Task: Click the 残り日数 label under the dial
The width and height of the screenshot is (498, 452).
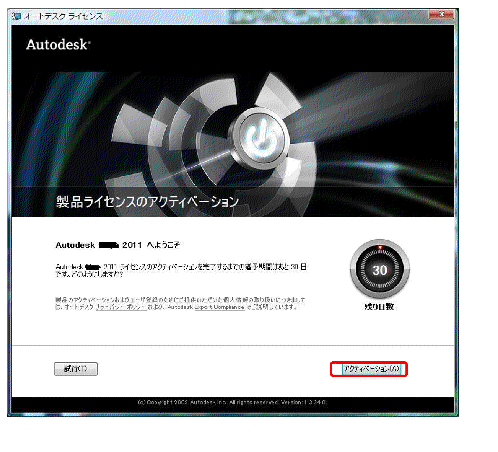Action: click(x=379, y=307)
